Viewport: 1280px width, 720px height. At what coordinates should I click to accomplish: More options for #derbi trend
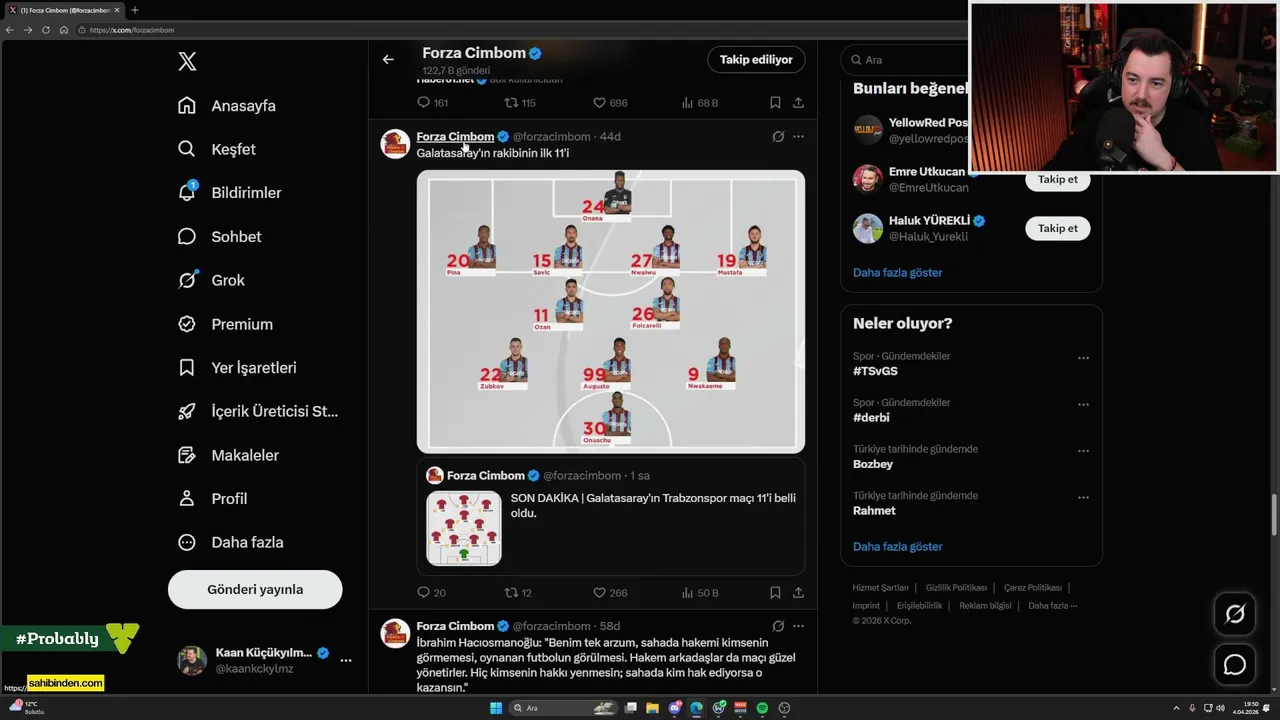pos(1083,404)
